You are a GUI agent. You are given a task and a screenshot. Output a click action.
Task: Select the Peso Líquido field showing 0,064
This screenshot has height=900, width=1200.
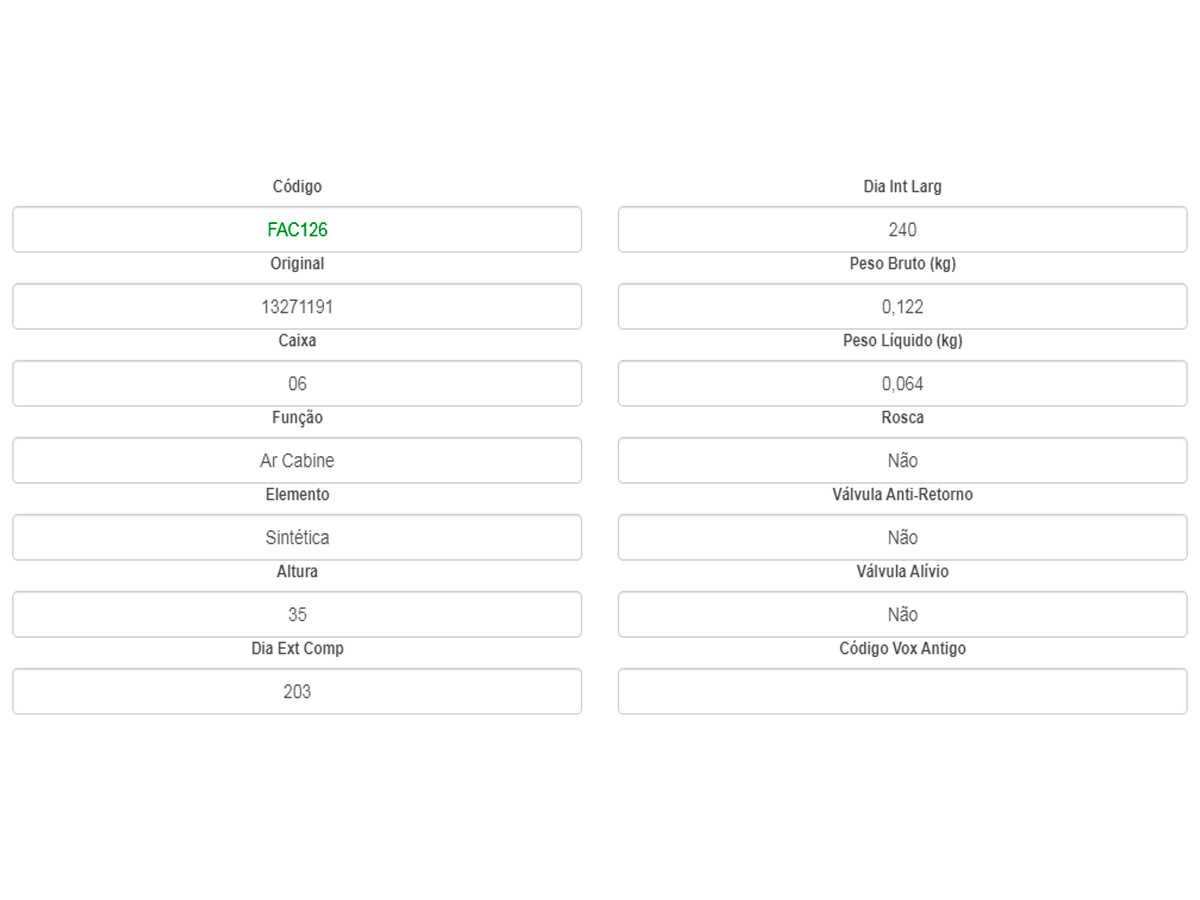coord(902,384)
